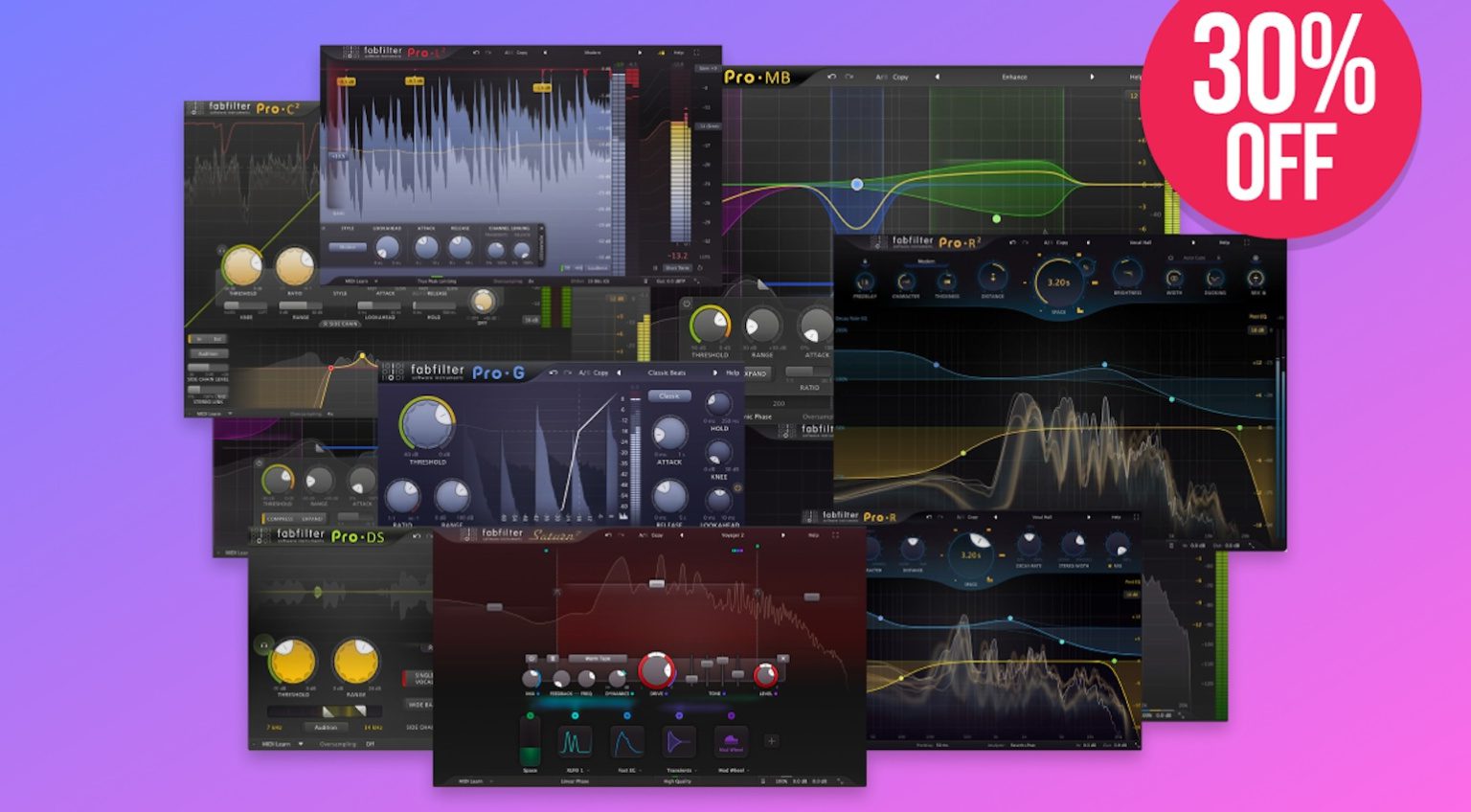Click the Mix knob in Saturn band
The height and width of the screenshot is (812, 1471).
click(x=532, y=679)
